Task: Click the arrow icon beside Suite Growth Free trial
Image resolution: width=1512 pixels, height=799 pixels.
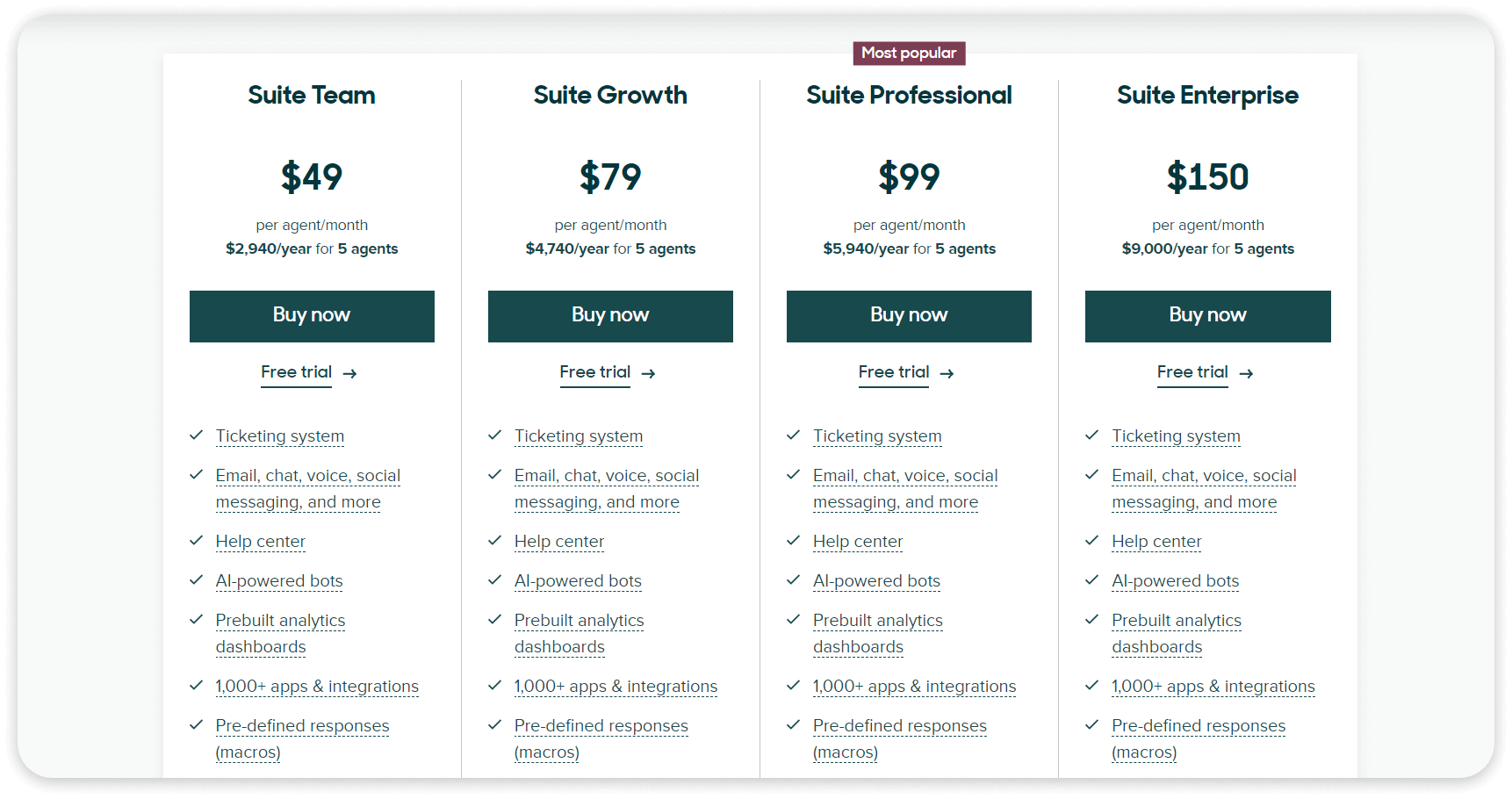Action: [x=649, y=374]
